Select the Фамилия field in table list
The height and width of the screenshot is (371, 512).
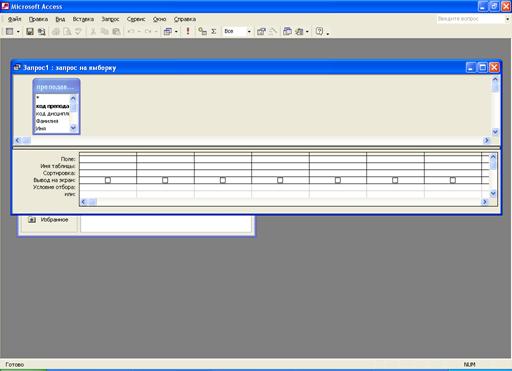point(47,121)
